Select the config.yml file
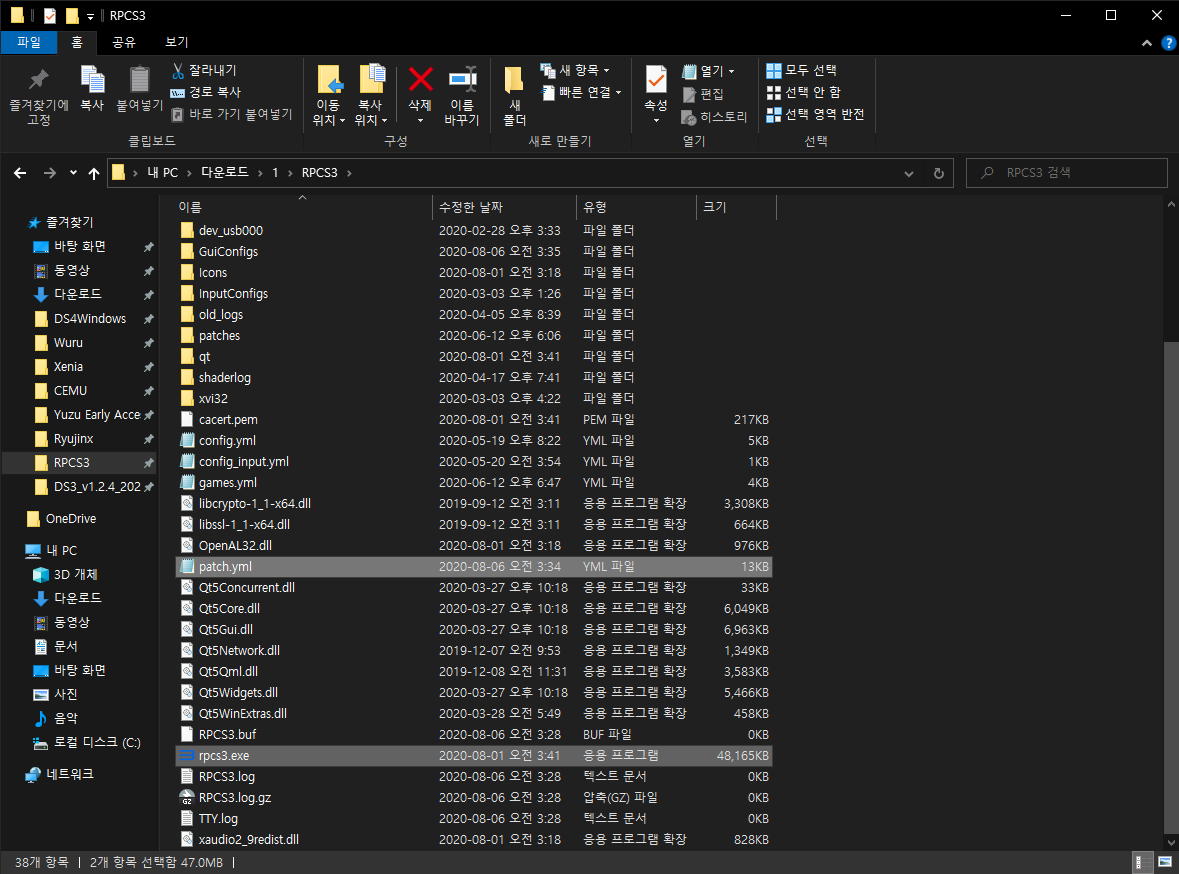1179x874 pixels. (474, 441)
